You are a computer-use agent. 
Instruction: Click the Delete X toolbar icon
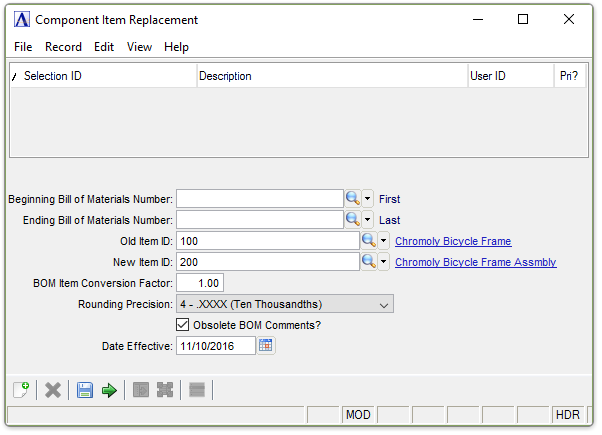[53, 390]
